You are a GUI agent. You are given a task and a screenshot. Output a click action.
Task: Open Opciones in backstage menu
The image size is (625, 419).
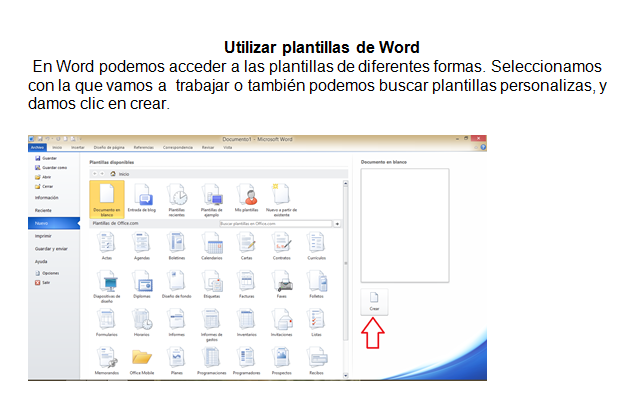click(x=47, y=273)
